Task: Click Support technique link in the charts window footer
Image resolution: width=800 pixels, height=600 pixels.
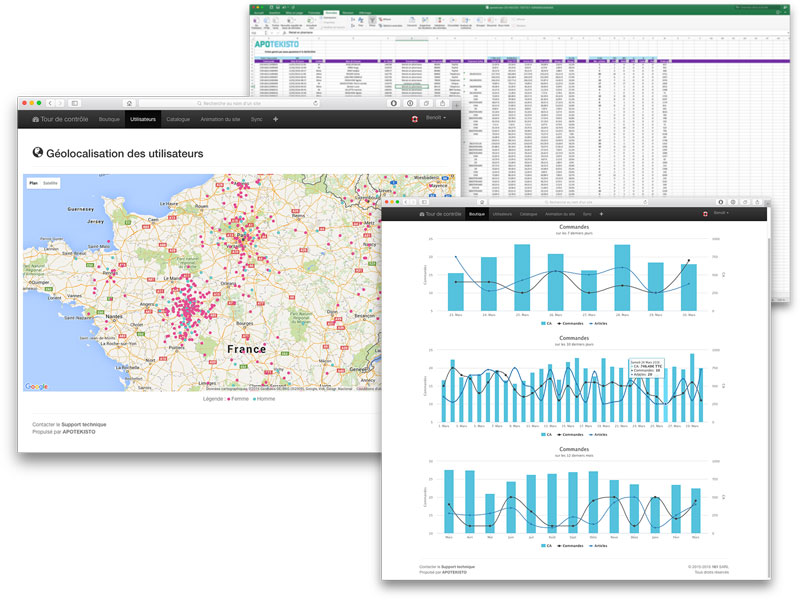Action: pos(458,567)
